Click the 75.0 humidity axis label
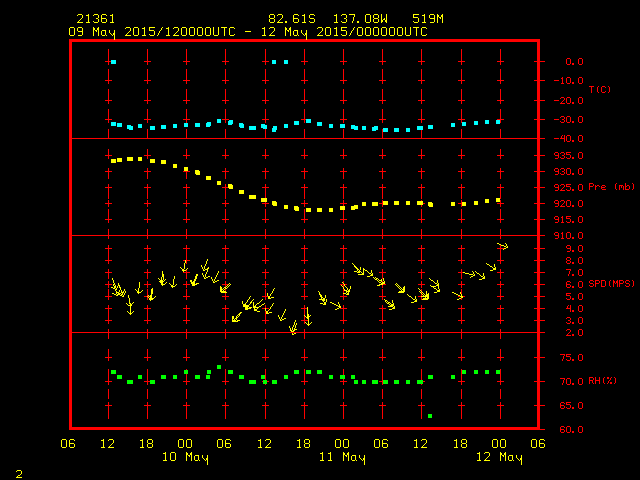640x480 pixels. (x=571, y=358)
